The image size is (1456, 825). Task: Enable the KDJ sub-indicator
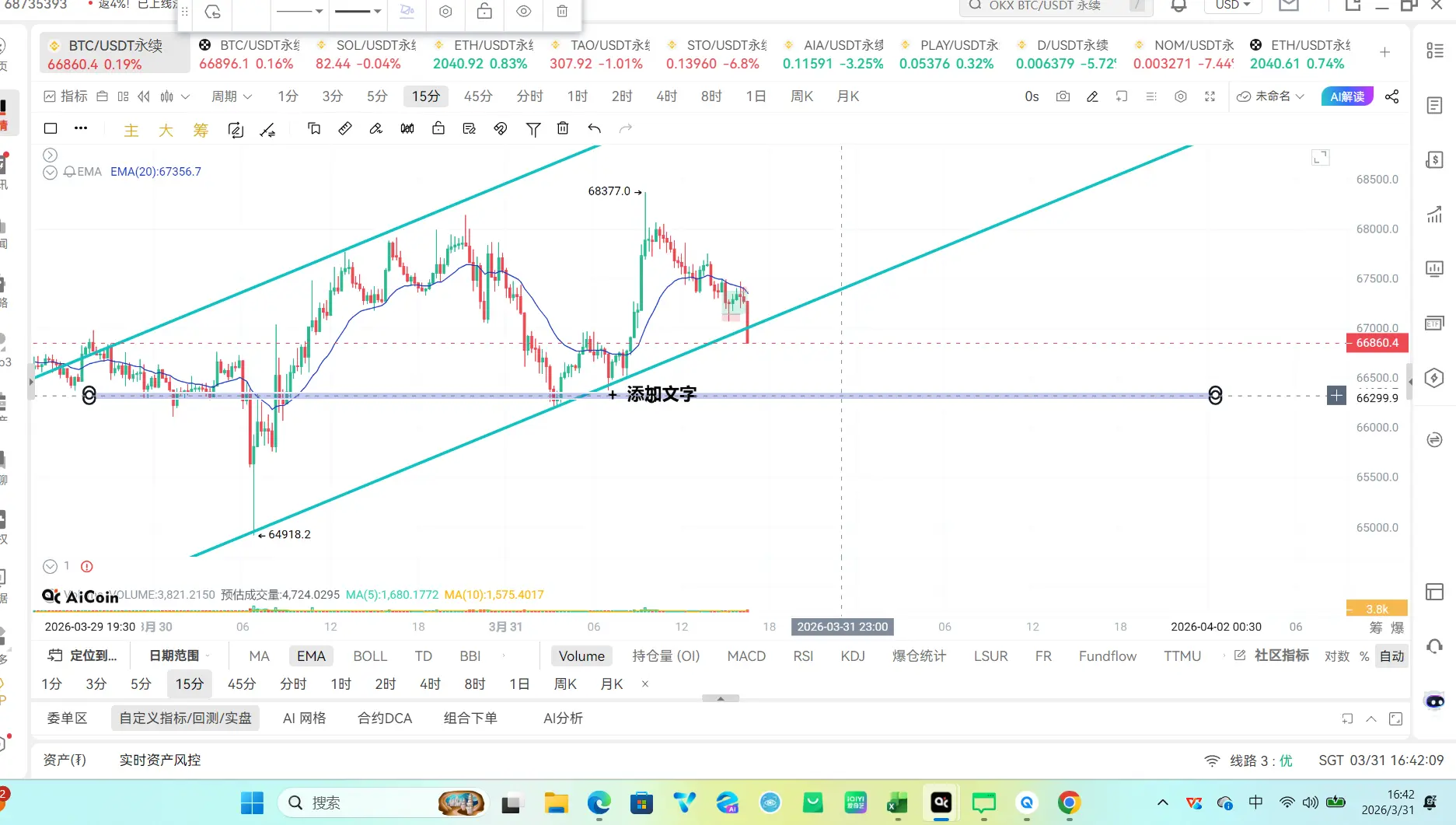(853, 656)
